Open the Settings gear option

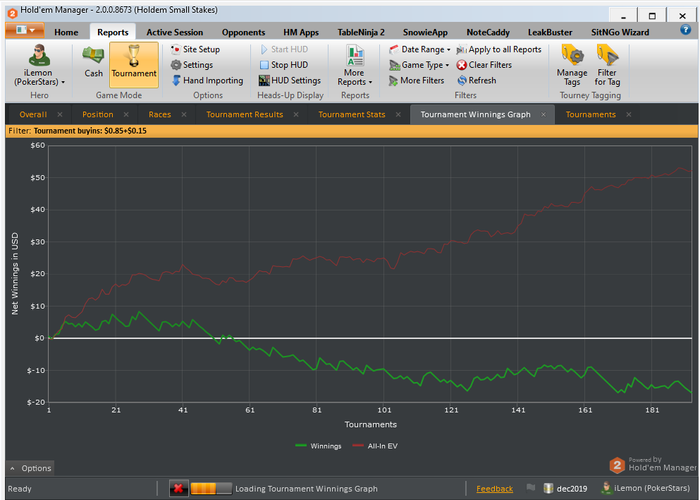(x=192, y=65)
